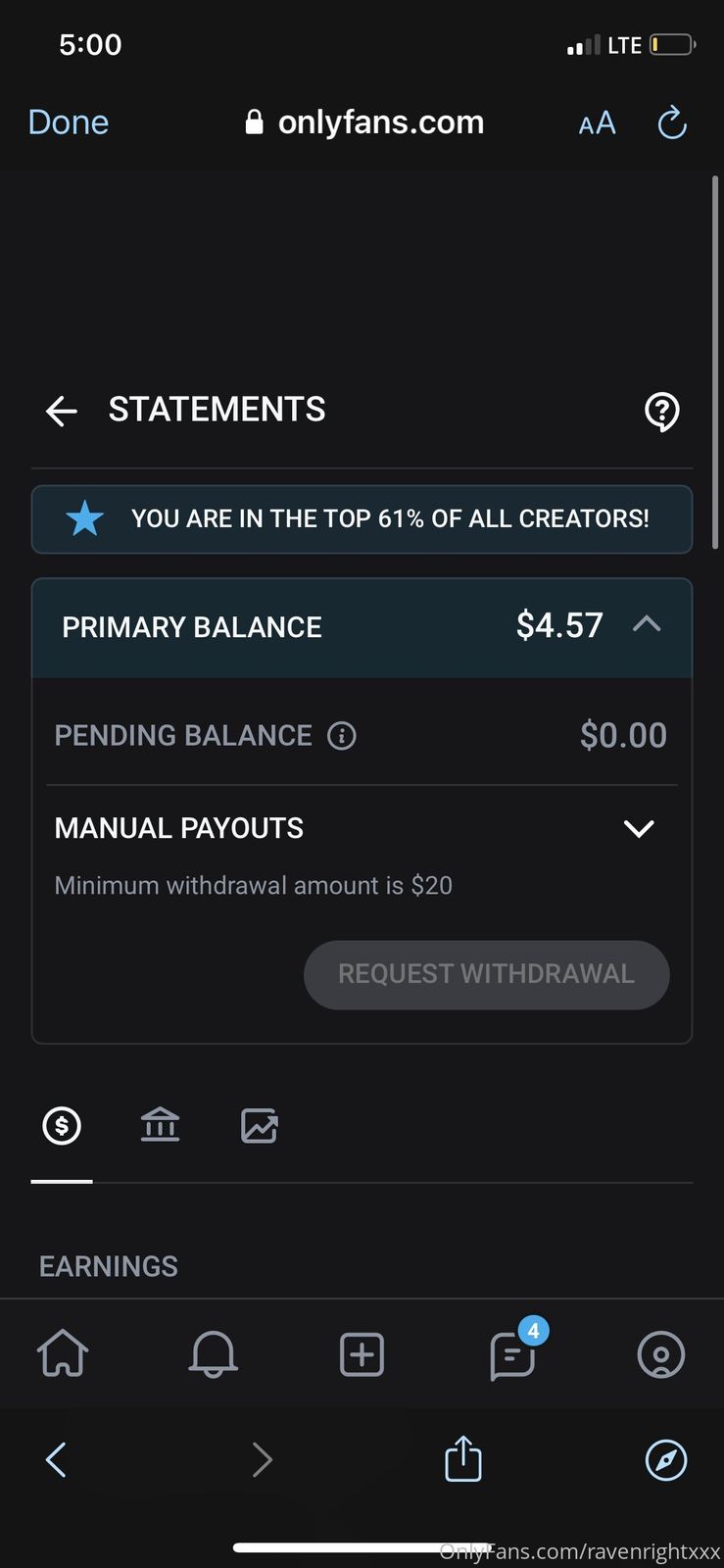This screenshot has width=724, height=1568.
Task: Open the AA text size menu
Action: click(597, 122)
